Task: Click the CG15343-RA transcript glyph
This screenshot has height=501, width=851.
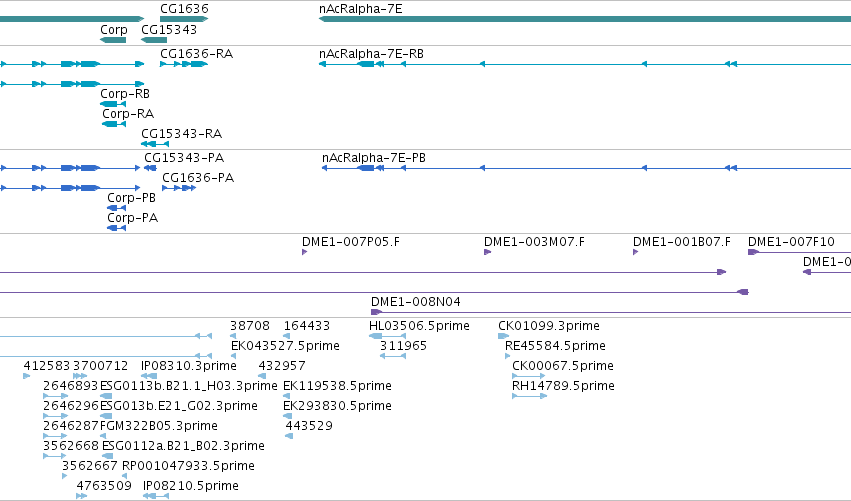Action: coord(155,144)
